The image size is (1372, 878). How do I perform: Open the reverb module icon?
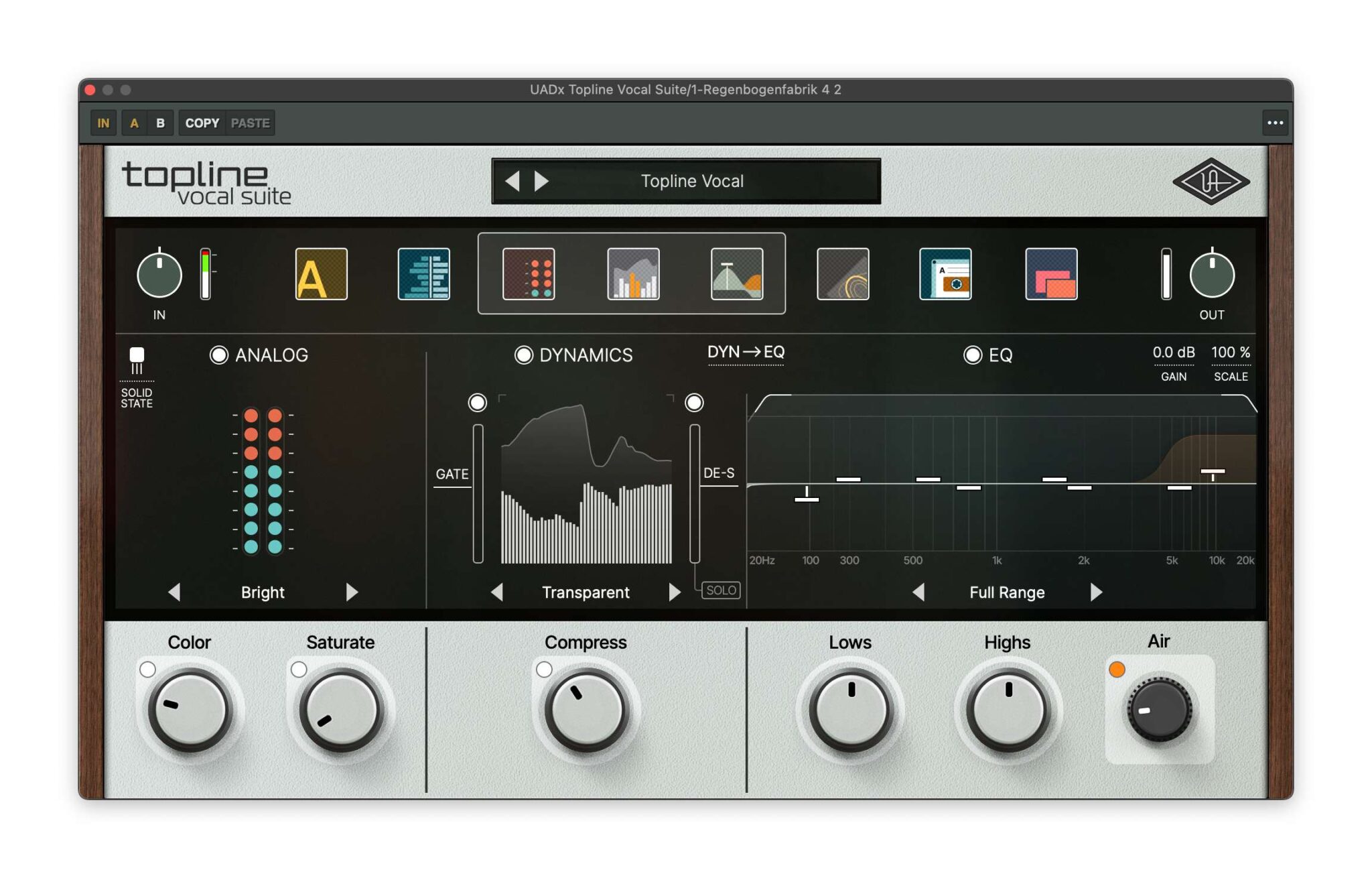click(843, 275)
